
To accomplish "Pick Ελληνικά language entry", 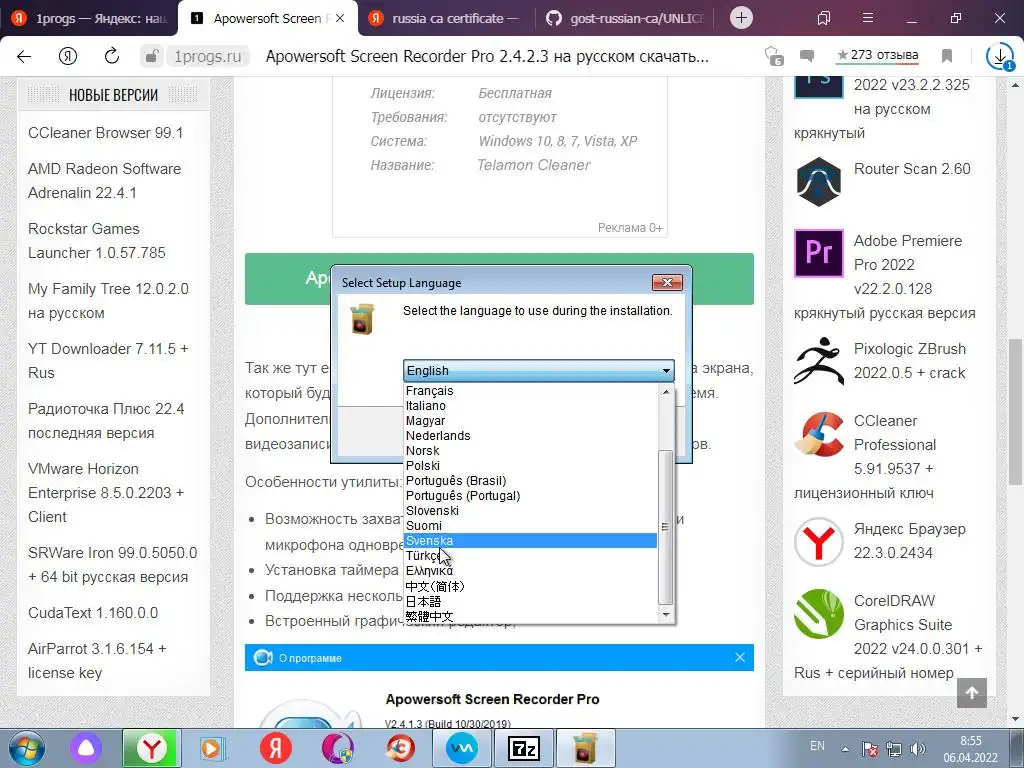I will [x=530, y=571].
